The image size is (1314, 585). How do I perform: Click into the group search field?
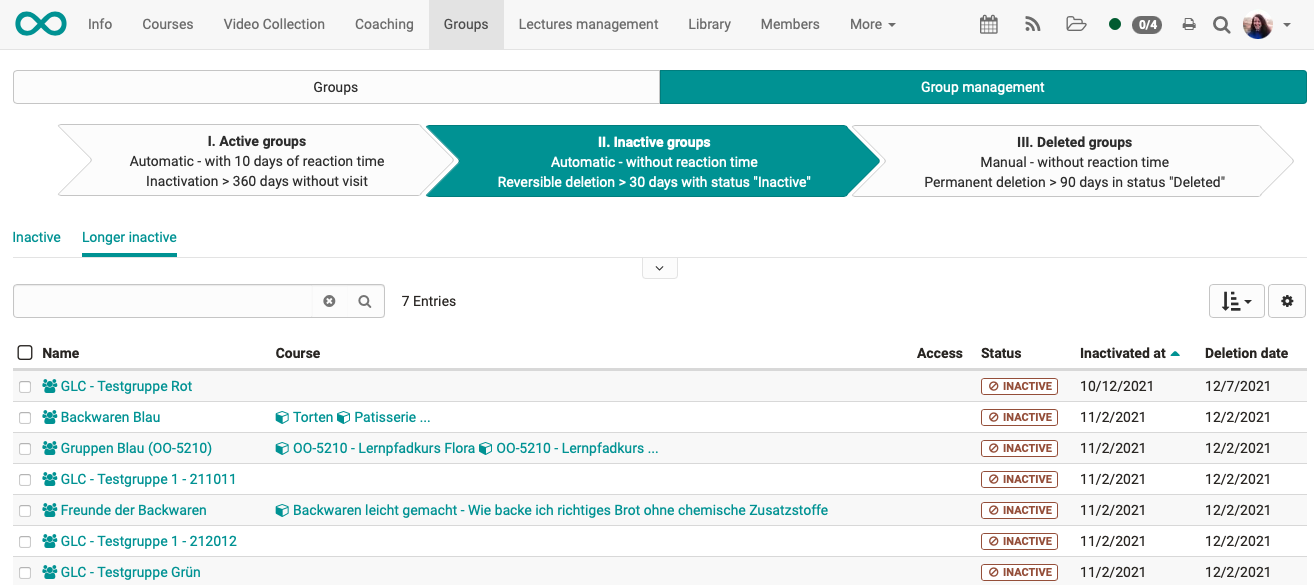(162, 301)
